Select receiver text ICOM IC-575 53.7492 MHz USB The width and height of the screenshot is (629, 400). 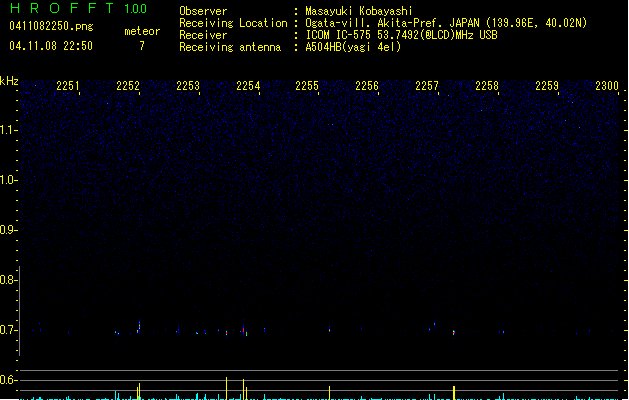tap(401, 35)
